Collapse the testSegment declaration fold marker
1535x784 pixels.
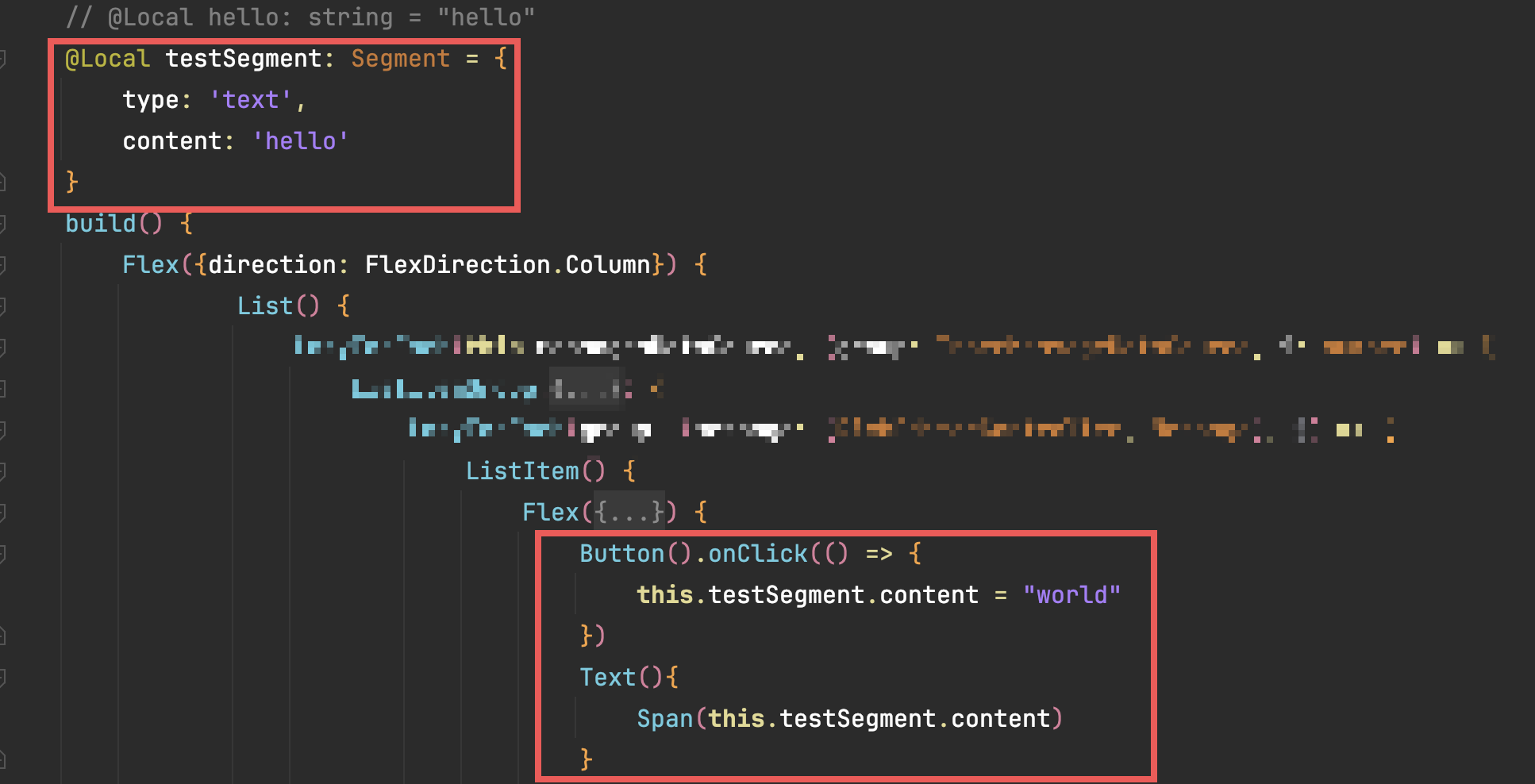(2, 59)
